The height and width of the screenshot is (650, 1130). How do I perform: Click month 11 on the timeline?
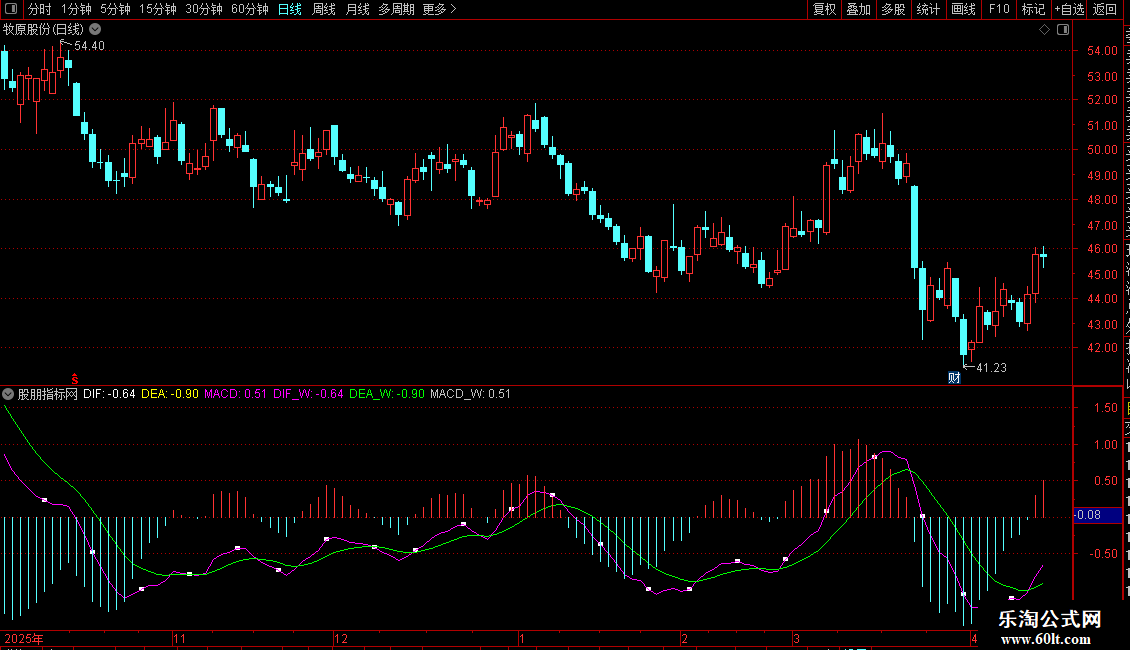179,638
